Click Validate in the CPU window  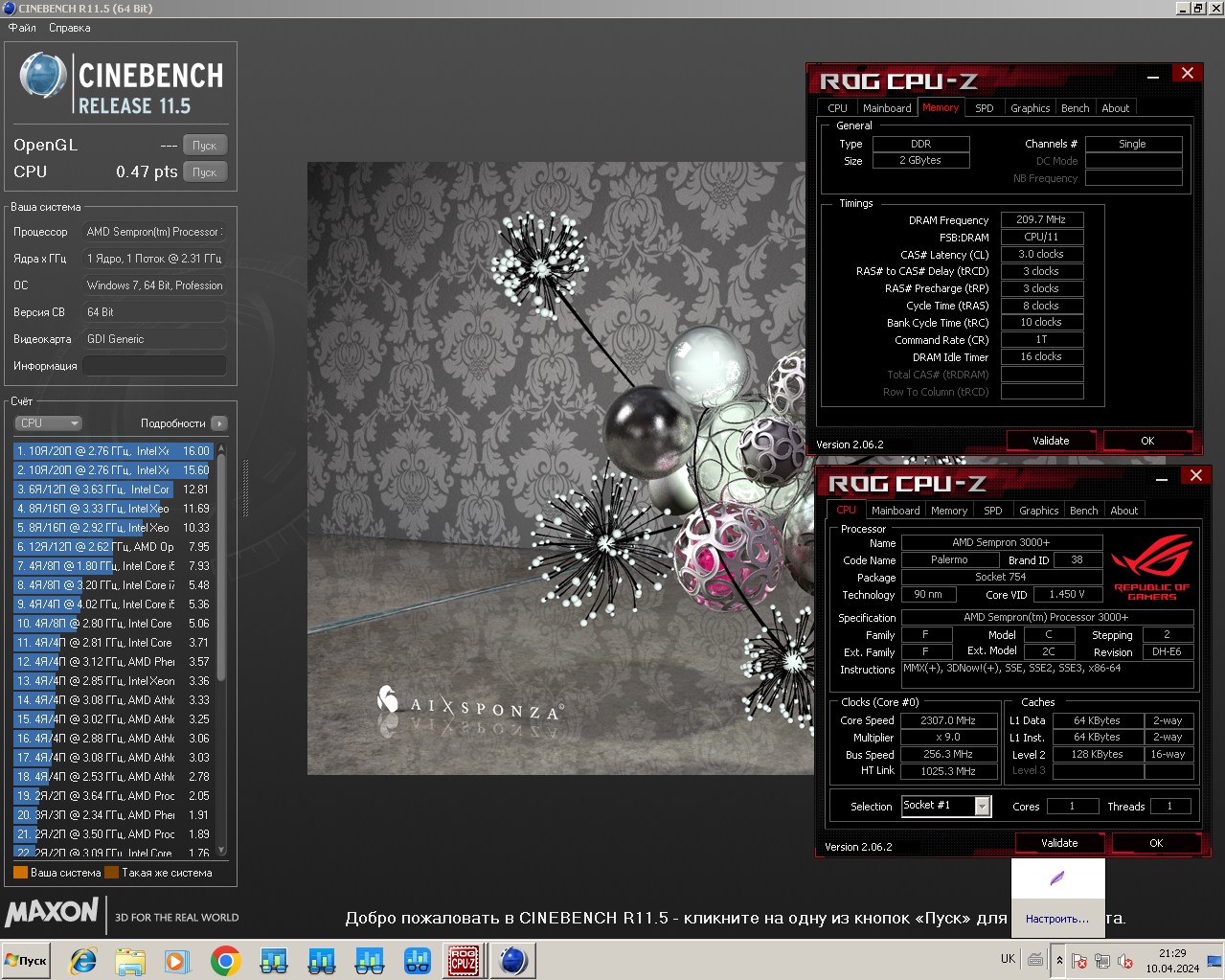[1059, 843]
